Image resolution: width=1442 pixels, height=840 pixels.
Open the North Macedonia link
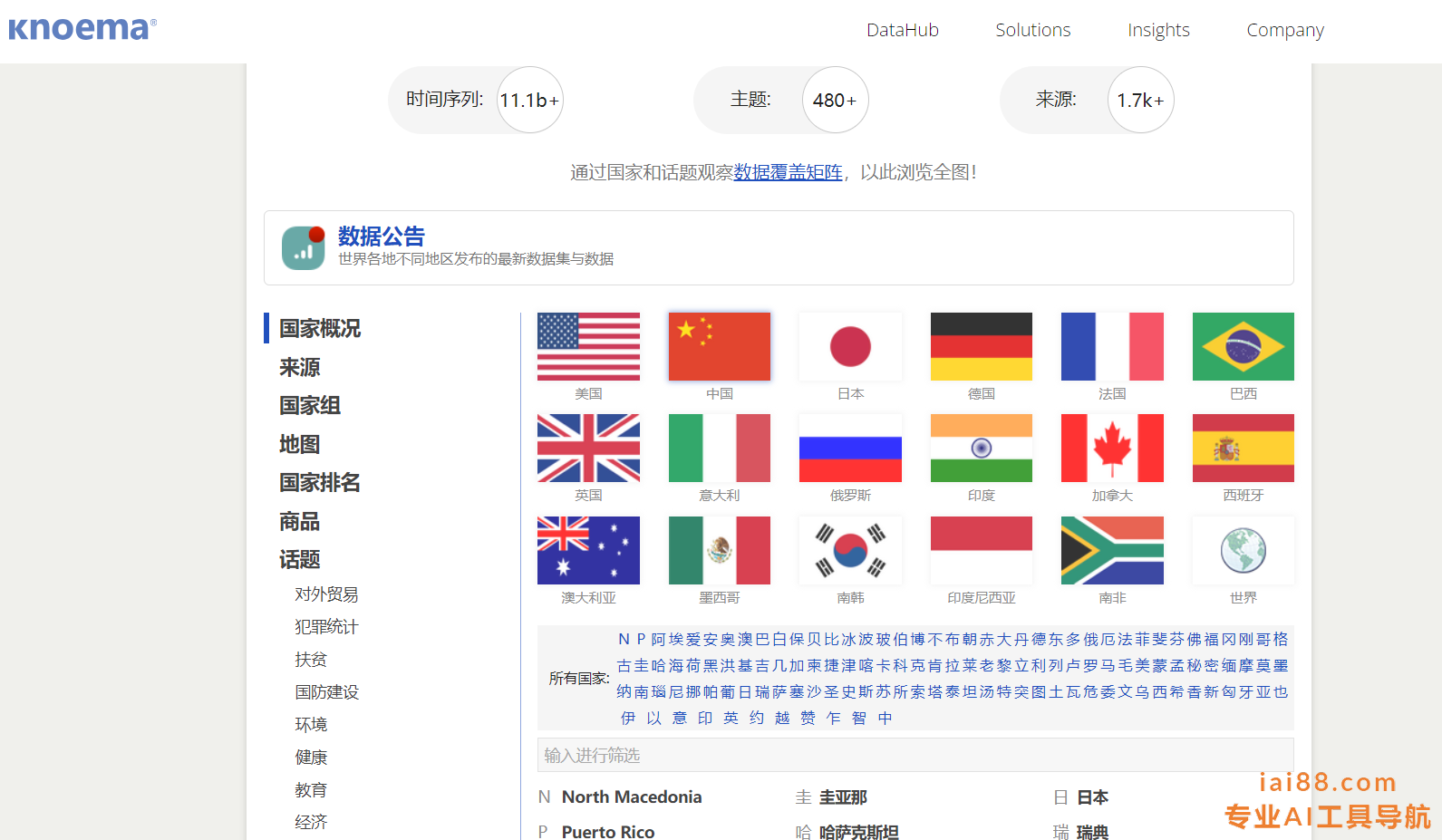click(x=631, y=797)
